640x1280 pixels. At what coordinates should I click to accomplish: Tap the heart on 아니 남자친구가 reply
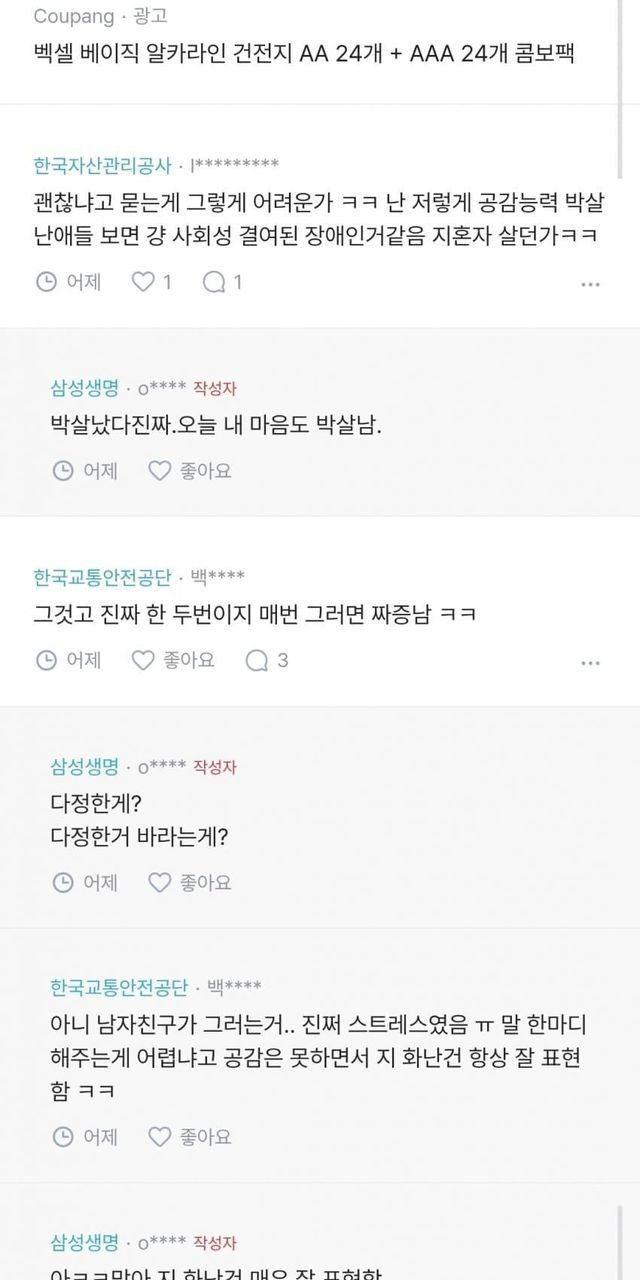160,1137
